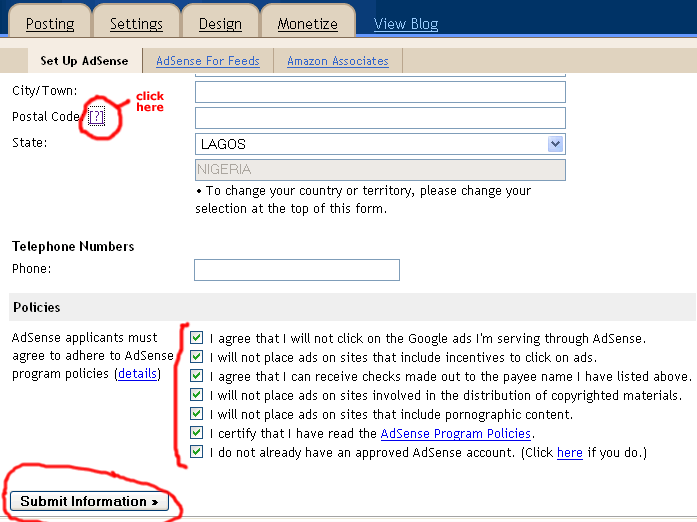Viewport: 697px width, 522px height.
Task: Open the State dropdown showing LAGOS
Action: [380, 144]
